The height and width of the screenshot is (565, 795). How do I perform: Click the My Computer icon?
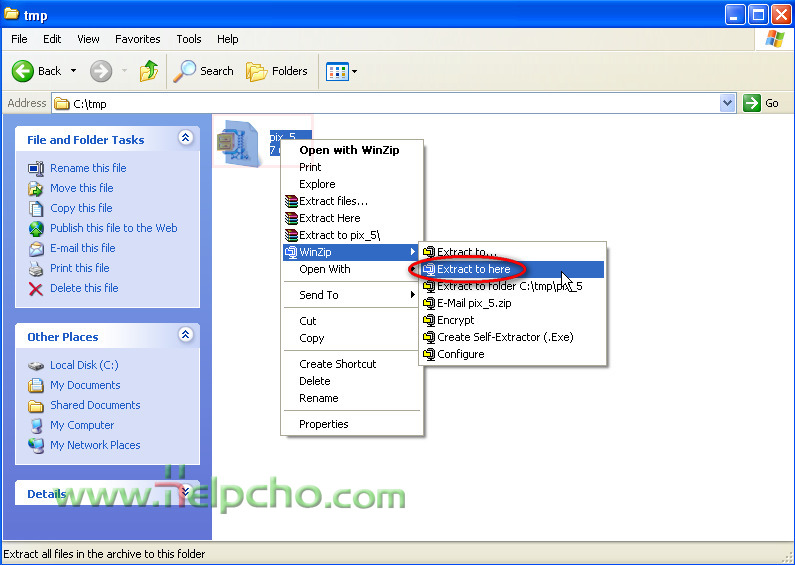click(36, 426)
